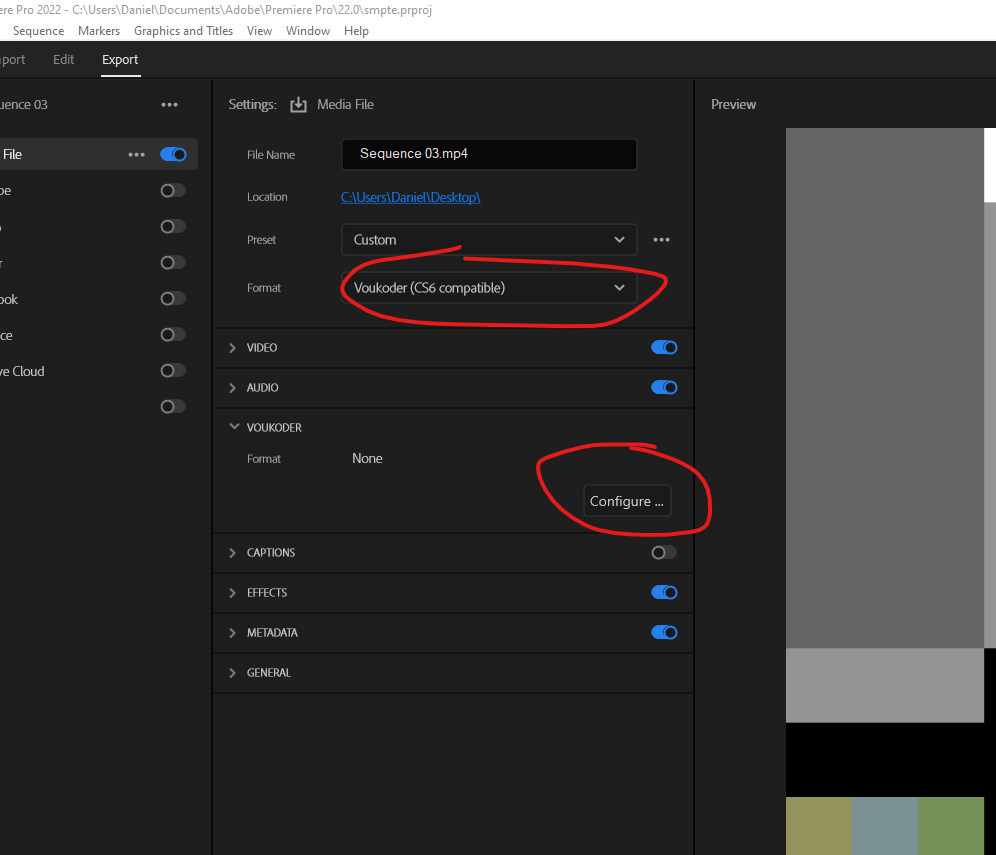Click the Media File export icon beside Settings

pyautogui.click(x=298, y=105)
